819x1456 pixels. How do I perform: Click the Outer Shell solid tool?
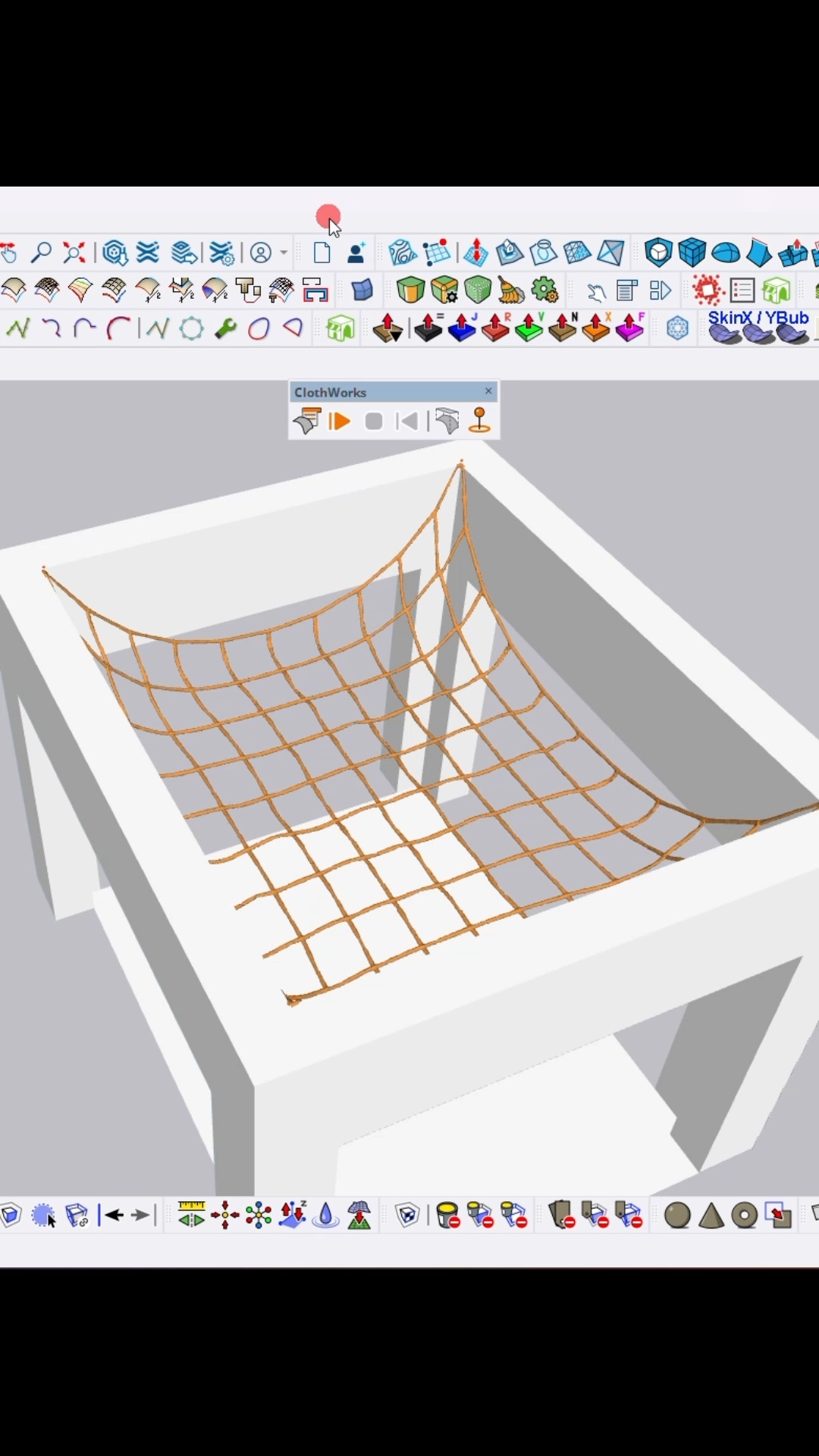[x=658, y=253]
